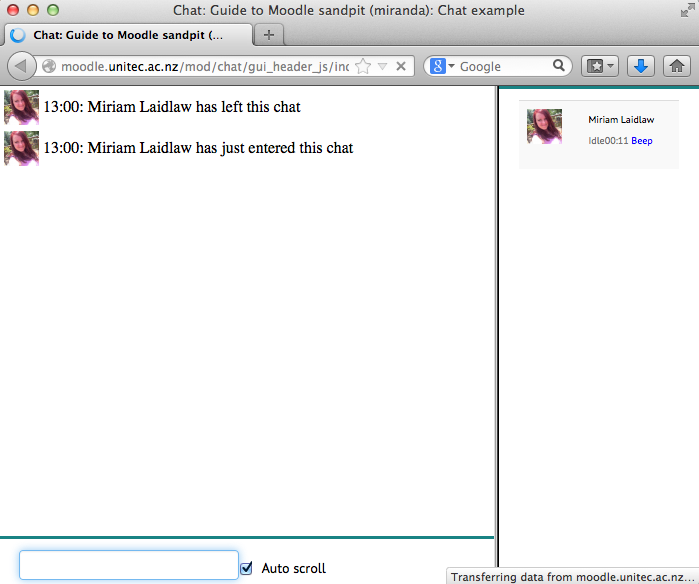Viewport: 699px width, 584px height.
Task: Click the search magnifying glass icon
Action: (559, 66)
